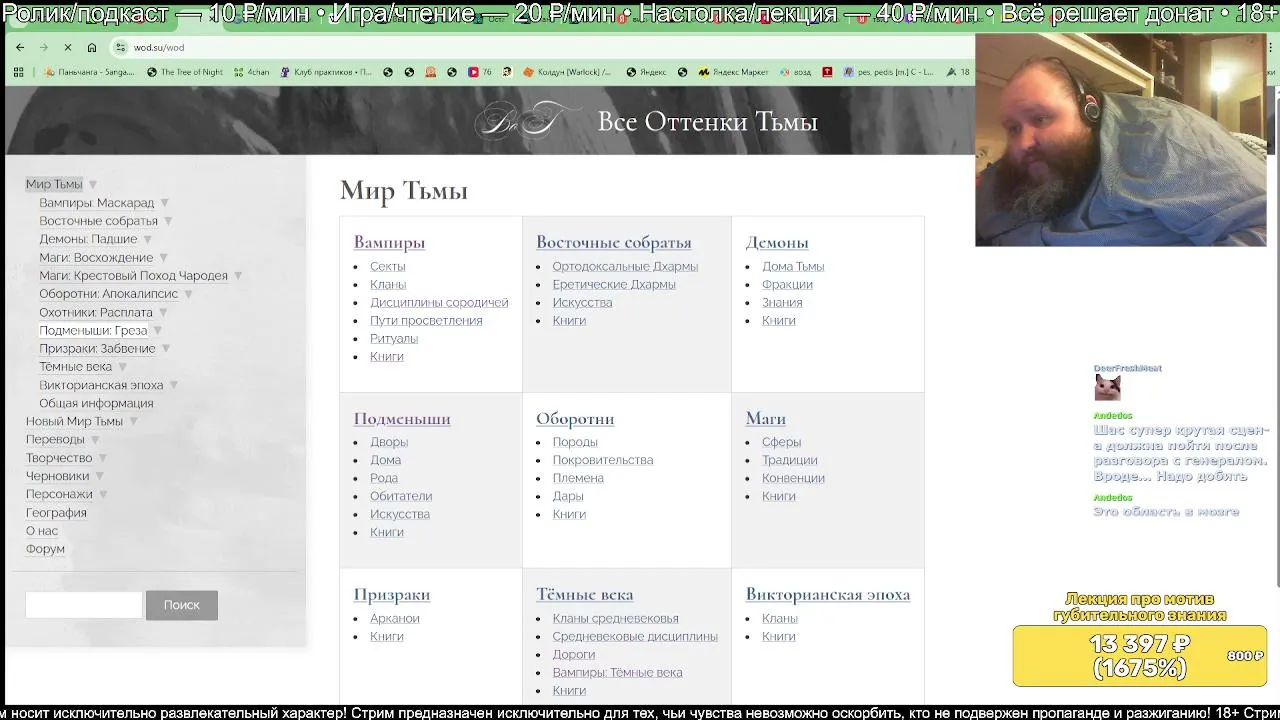Expand Подменыши: Греза submenu arrow
The height and width of the screenshot is (720, 1280).
157,331
